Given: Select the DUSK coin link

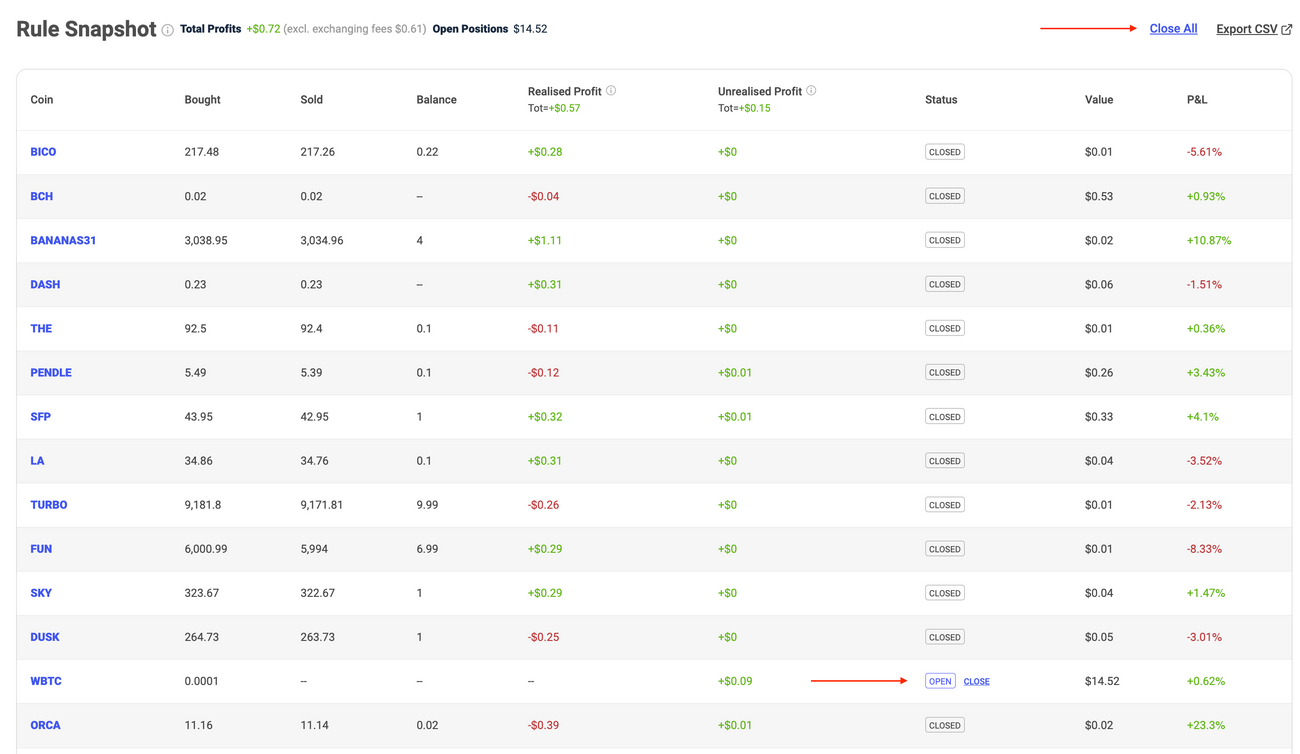Looking at the screenshot, I should [x=46, y=636].
